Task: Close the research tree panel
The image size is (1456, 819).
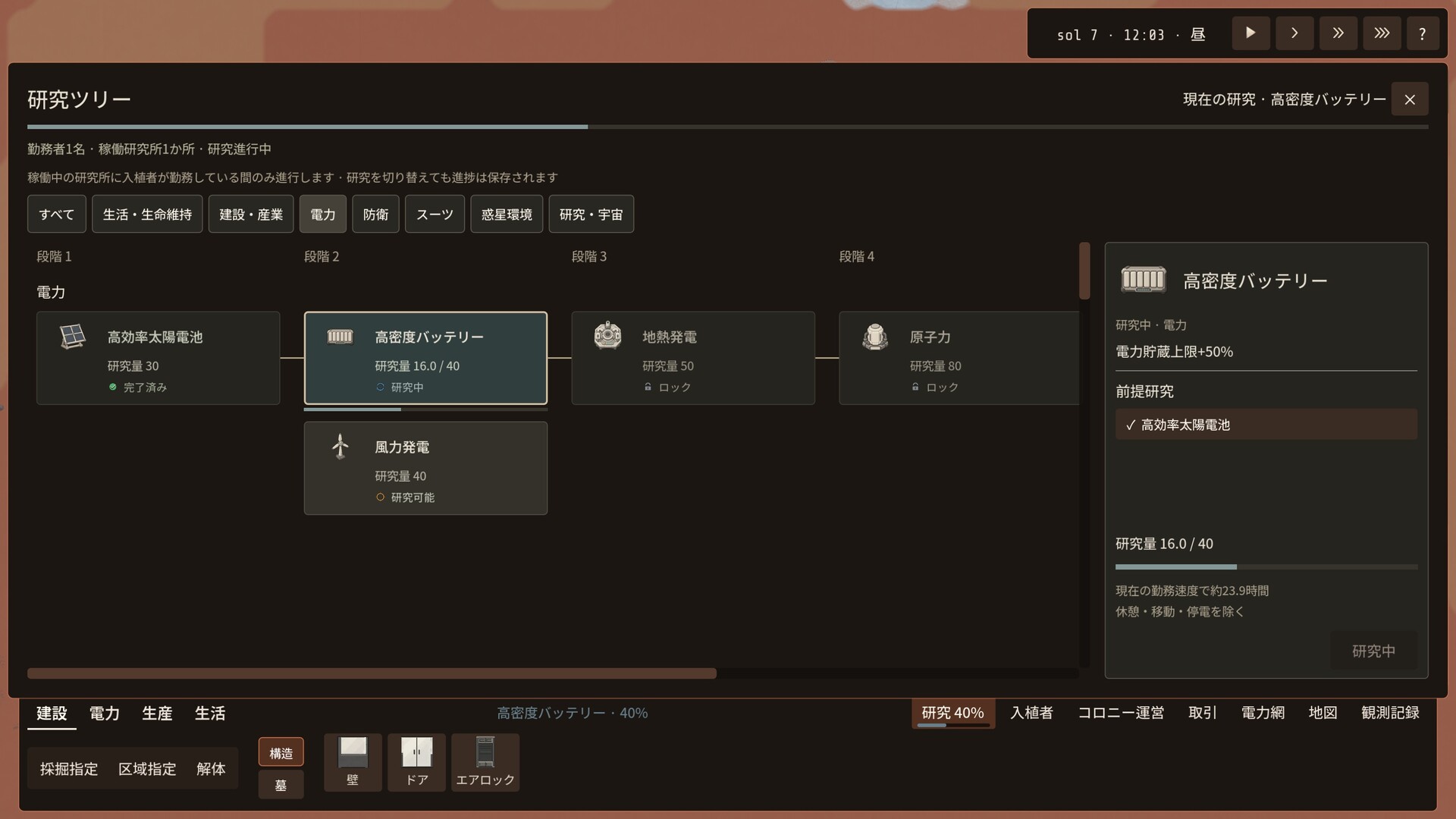Action: pos(1410,99)
